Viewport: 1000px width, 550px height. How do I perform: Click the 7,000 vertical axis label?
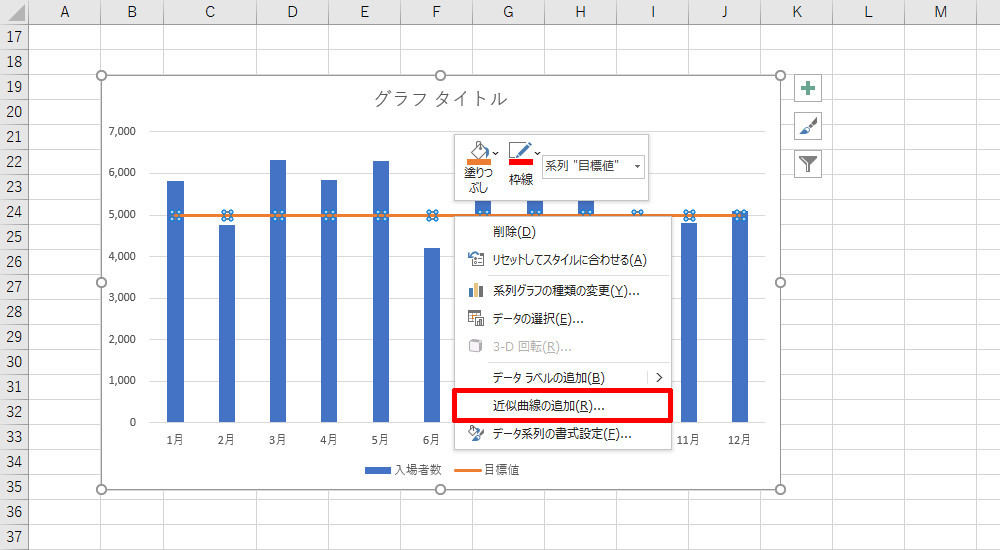(122, 131)
